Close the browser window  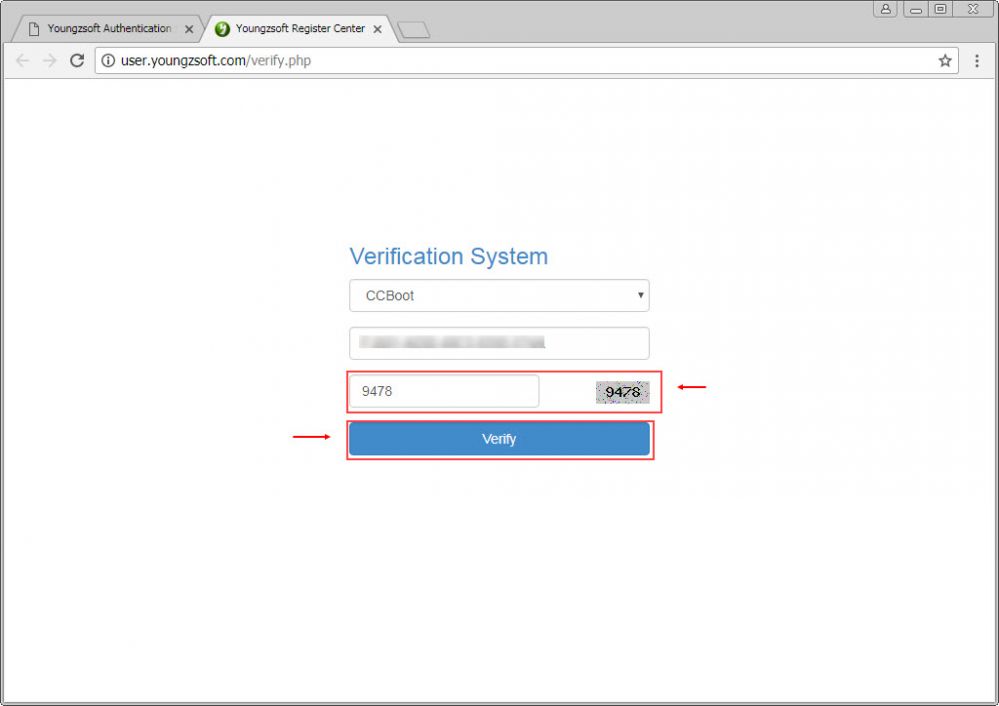tap(973, 9)
